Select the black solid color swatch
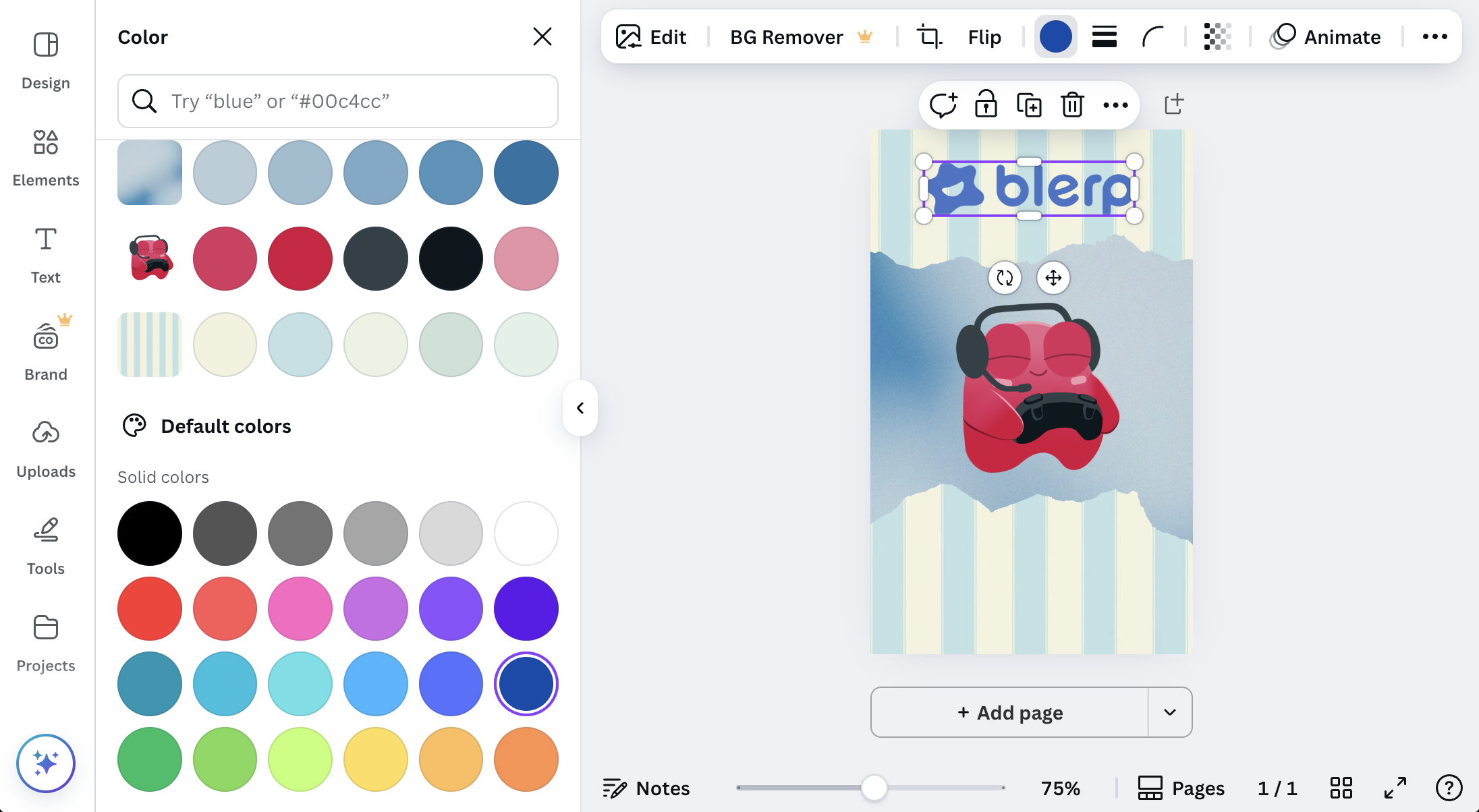 [x=150, y=533]
